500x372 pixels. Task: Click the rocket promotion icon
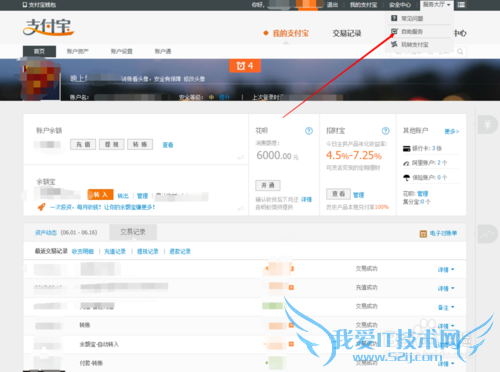pyautogui.click(x=41, y=207)
